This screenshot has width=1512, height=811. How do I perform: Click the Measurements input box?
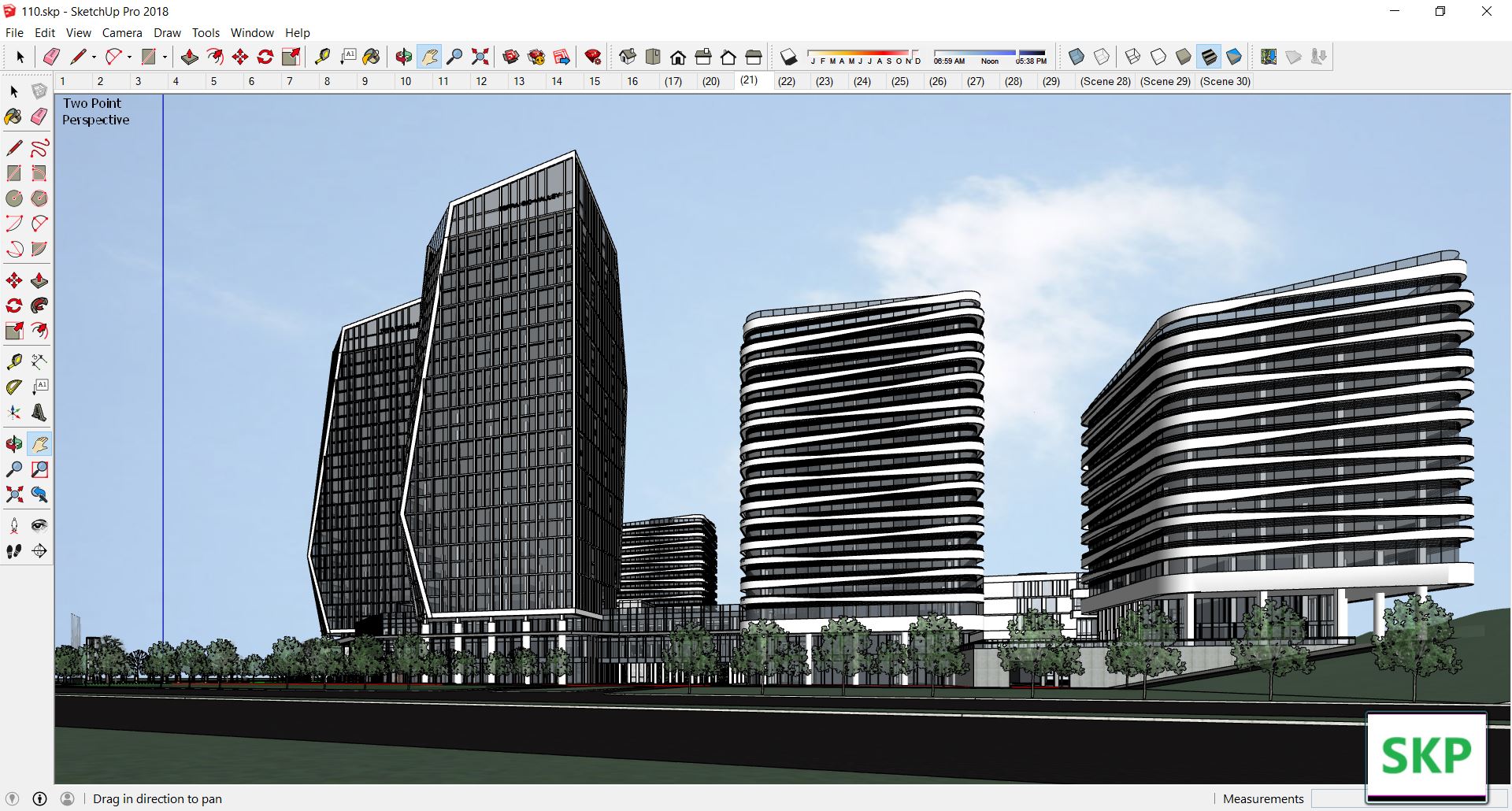[1339, 798]
